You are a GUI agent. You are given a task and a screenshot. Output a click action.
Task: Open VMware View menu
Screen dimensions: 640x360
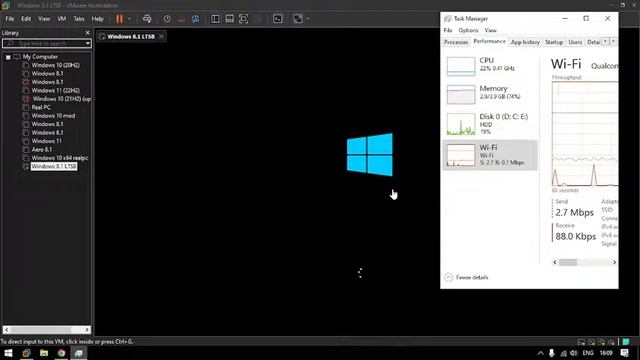44,19
